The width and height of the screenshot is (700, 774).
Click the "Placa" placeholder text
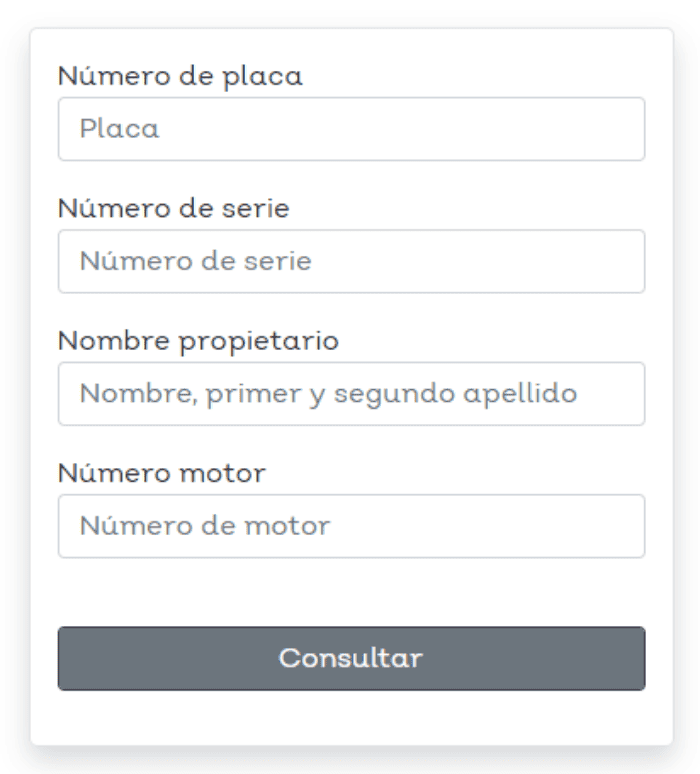(120, 129)
